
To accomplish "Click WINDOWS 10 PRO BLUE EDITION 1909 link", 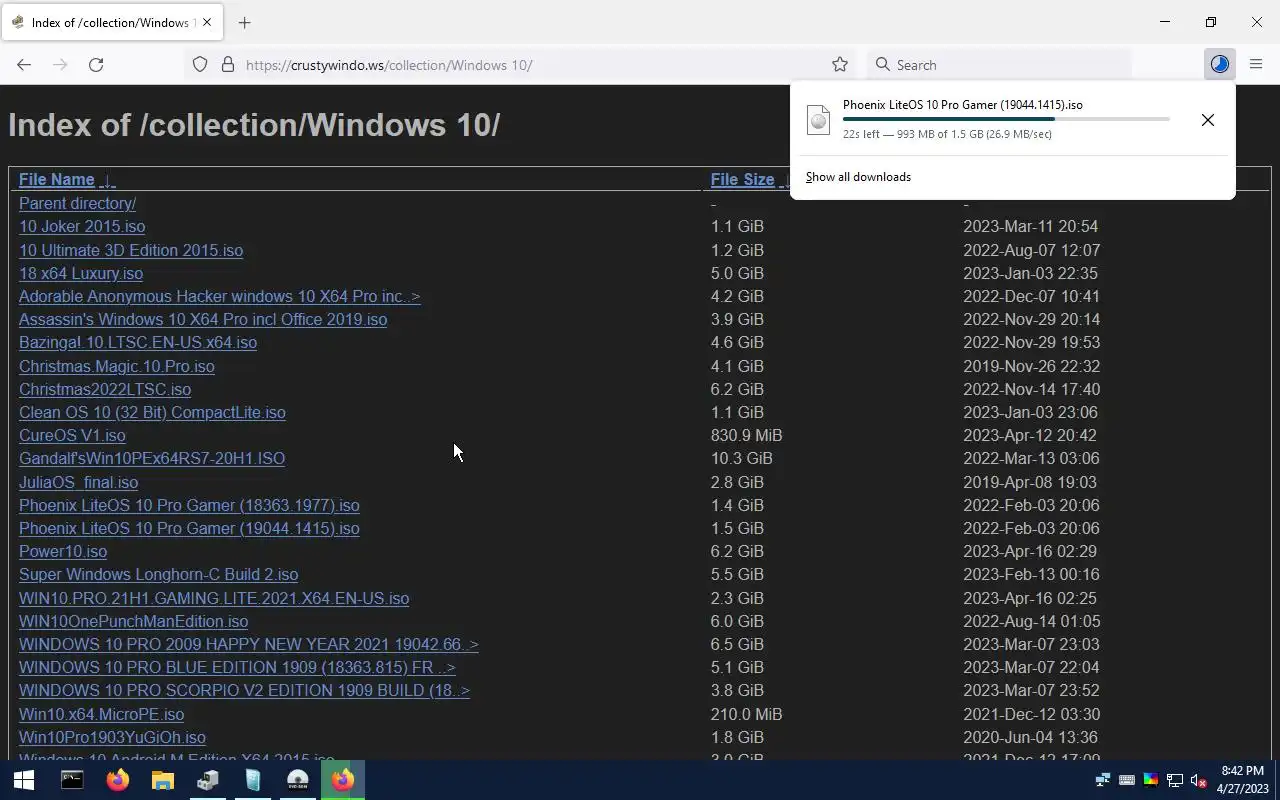I will 237,667.
